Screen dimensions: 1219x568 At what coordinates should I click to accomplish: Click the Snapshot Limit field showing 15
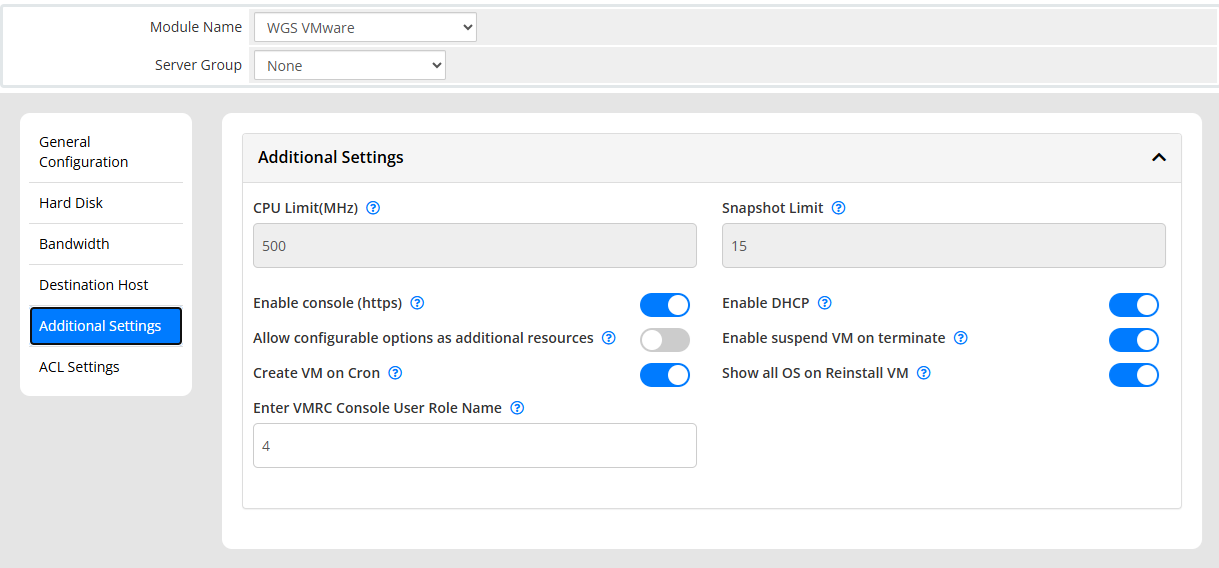tap(944, 245)
